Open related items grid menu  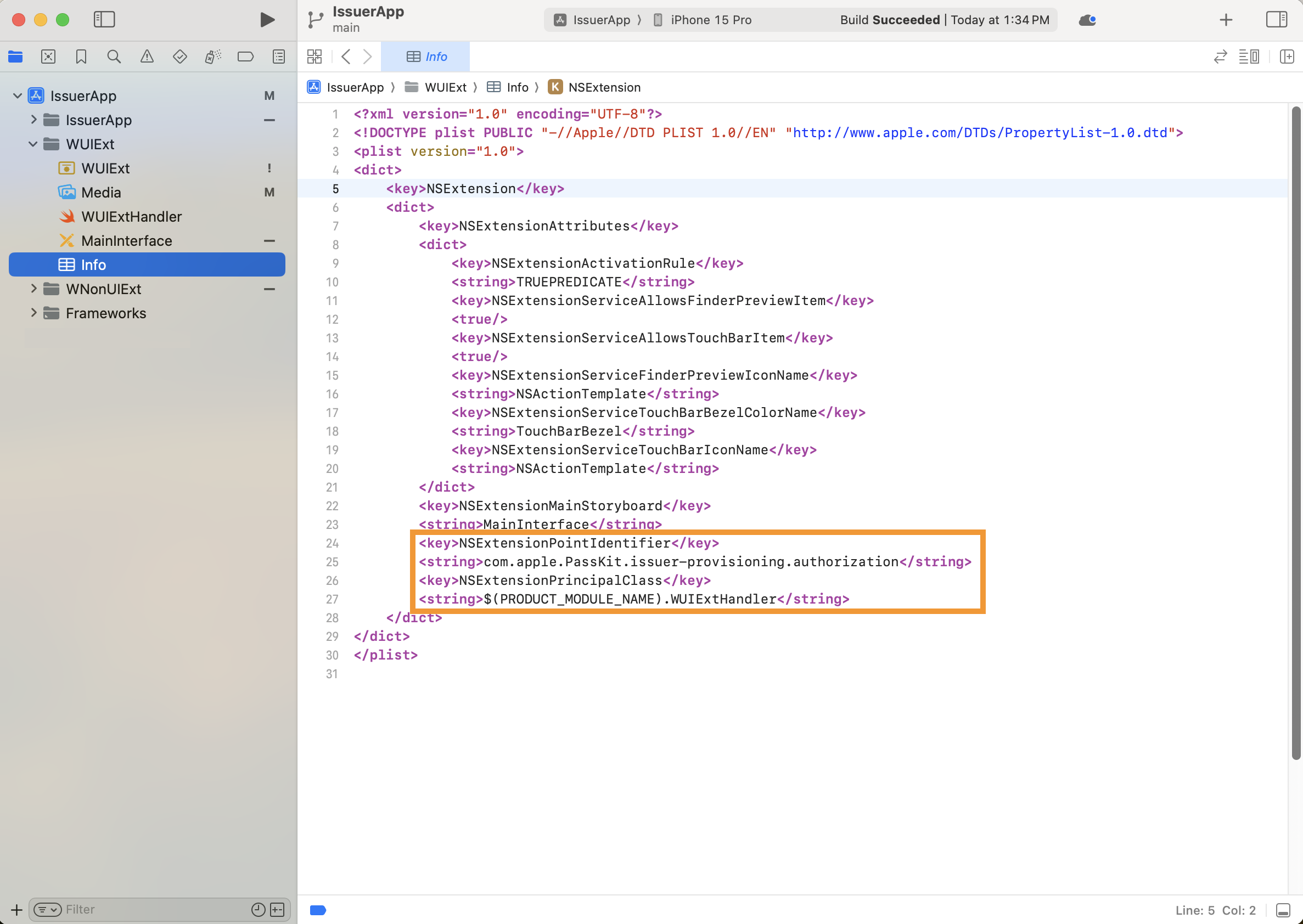tap(314, 57)
